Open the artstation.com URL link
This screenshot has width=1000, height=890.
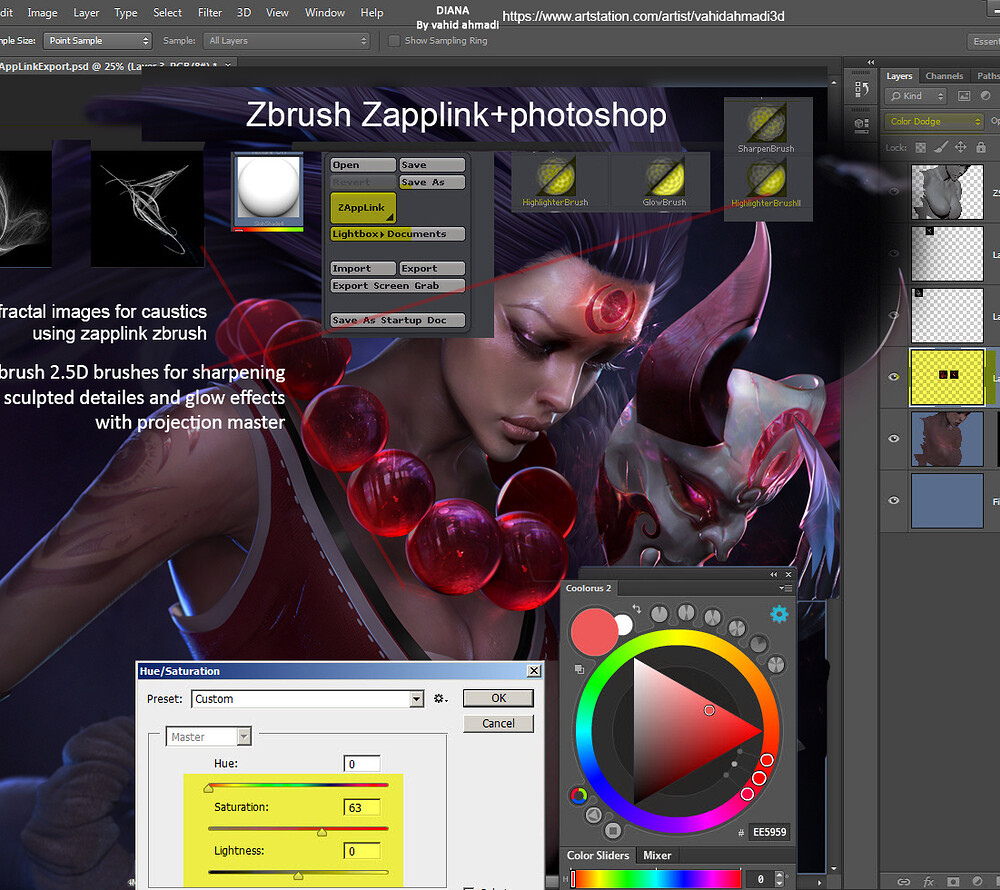[x=643, y=16]
